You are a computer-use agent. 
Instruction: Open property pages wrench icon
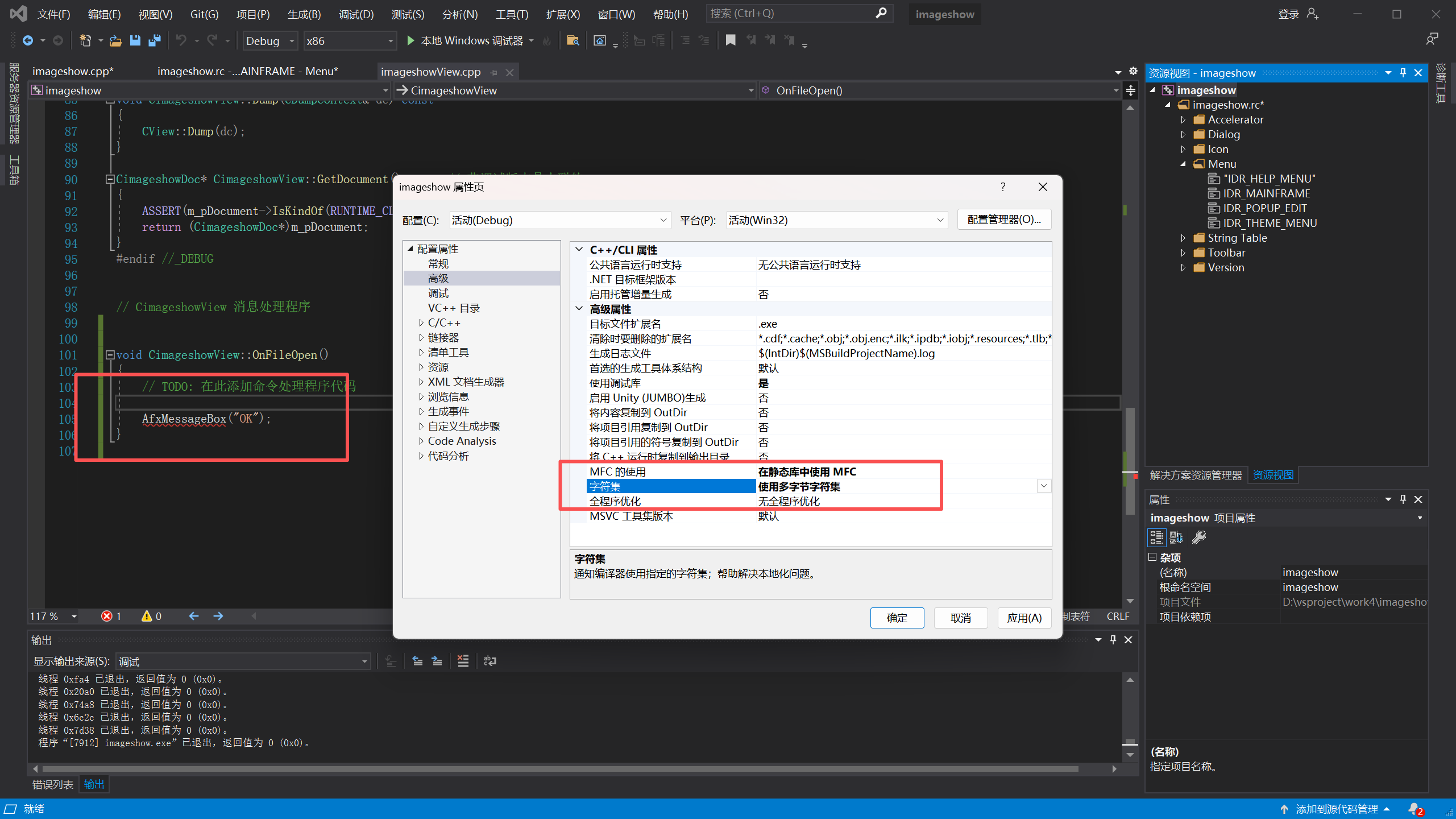[1199, 537]
